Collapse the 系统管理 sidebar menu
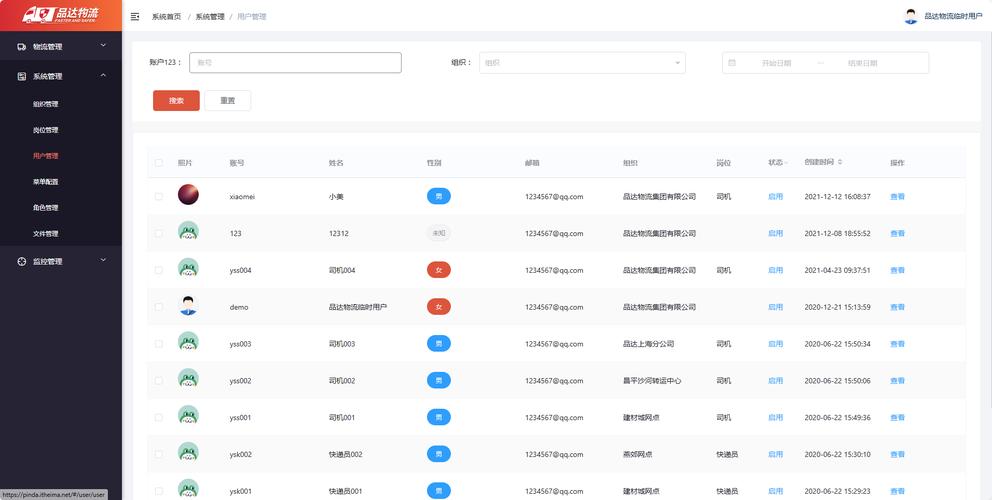Screen dimensions: 992x500 61,76
